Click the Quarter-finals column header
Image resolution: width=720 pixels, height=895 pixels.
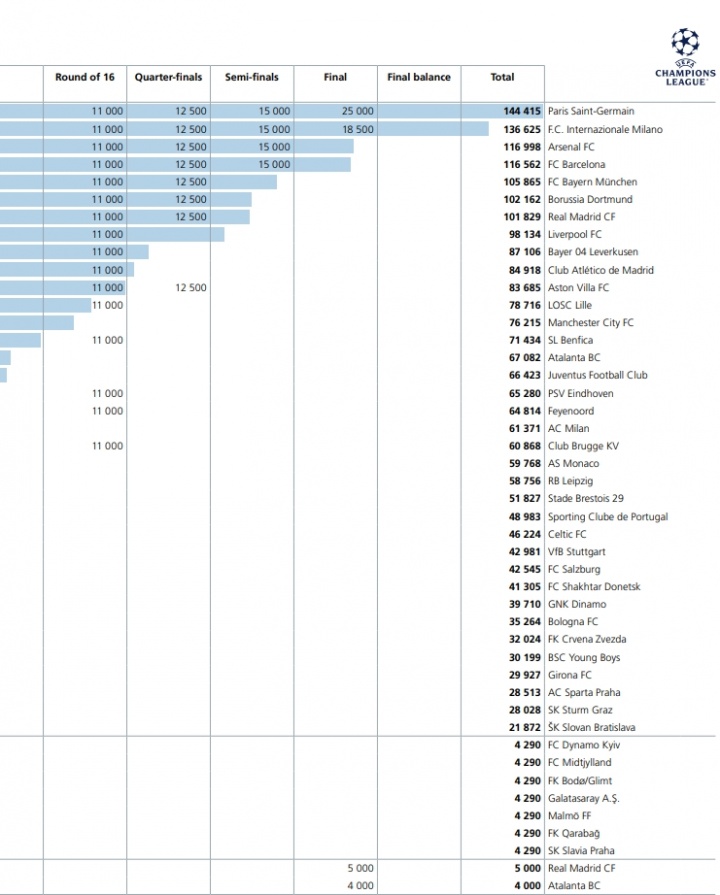click(168, 77)
